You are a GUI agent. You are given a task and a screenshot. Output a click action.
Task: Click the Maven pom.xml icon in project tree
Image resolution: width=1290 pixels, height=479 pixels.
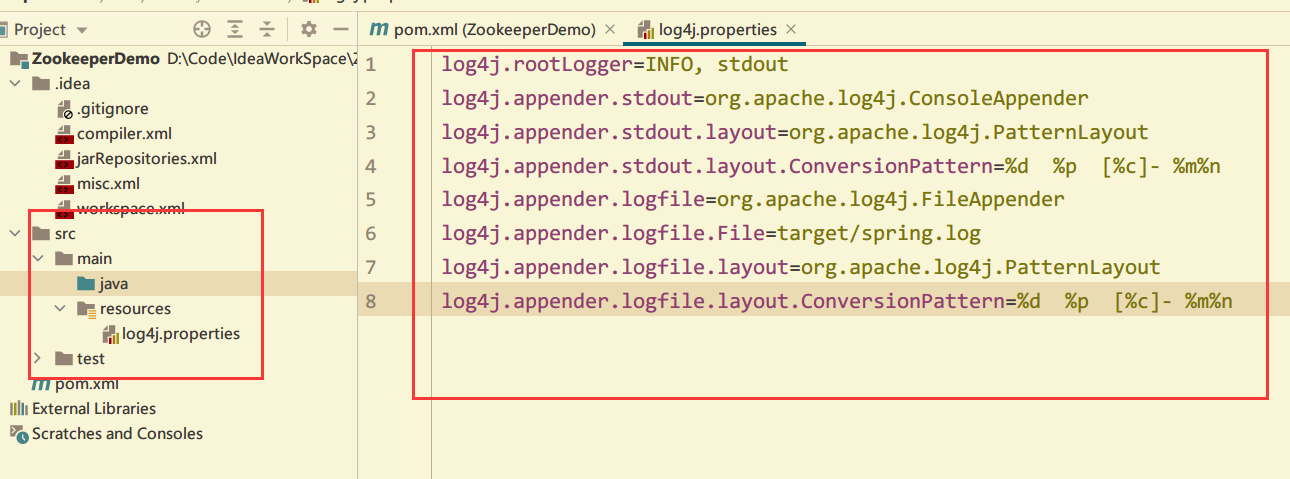point(41,384)
